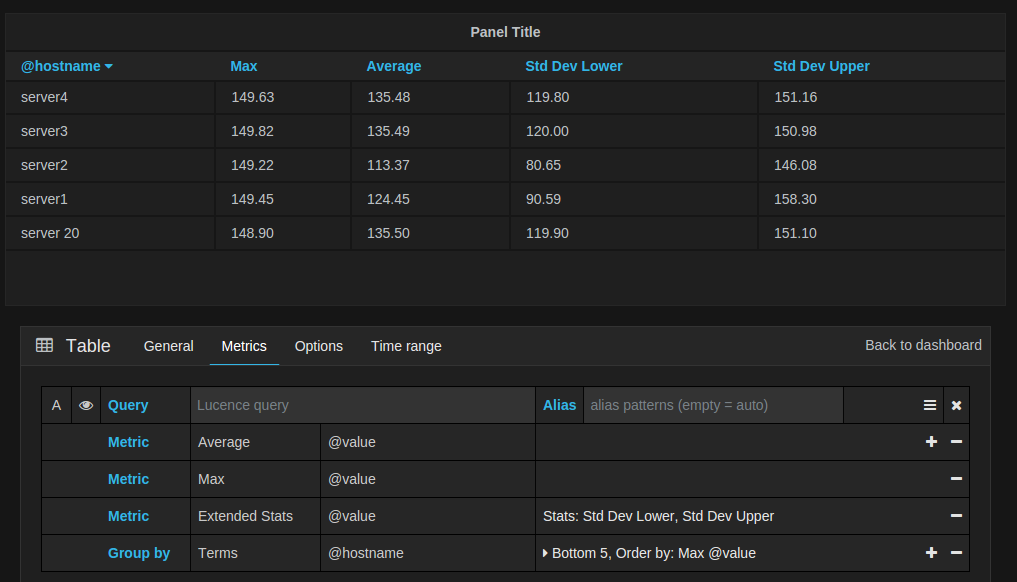Open the query row hamburger menu
This screenshot has height=582, width=1017.
click(x=930, y=405)
